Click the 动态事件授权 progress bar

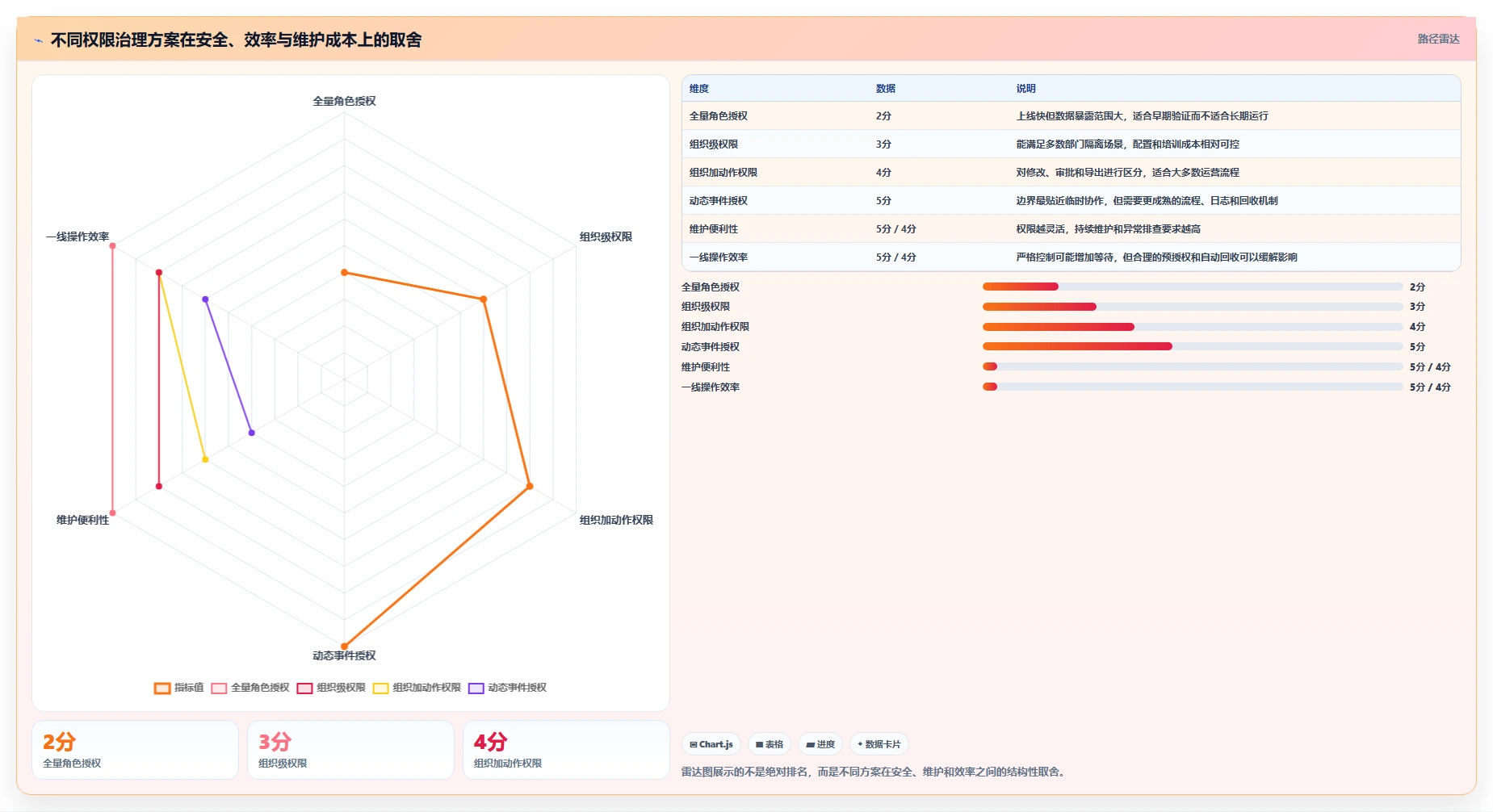click(1193, 346)
